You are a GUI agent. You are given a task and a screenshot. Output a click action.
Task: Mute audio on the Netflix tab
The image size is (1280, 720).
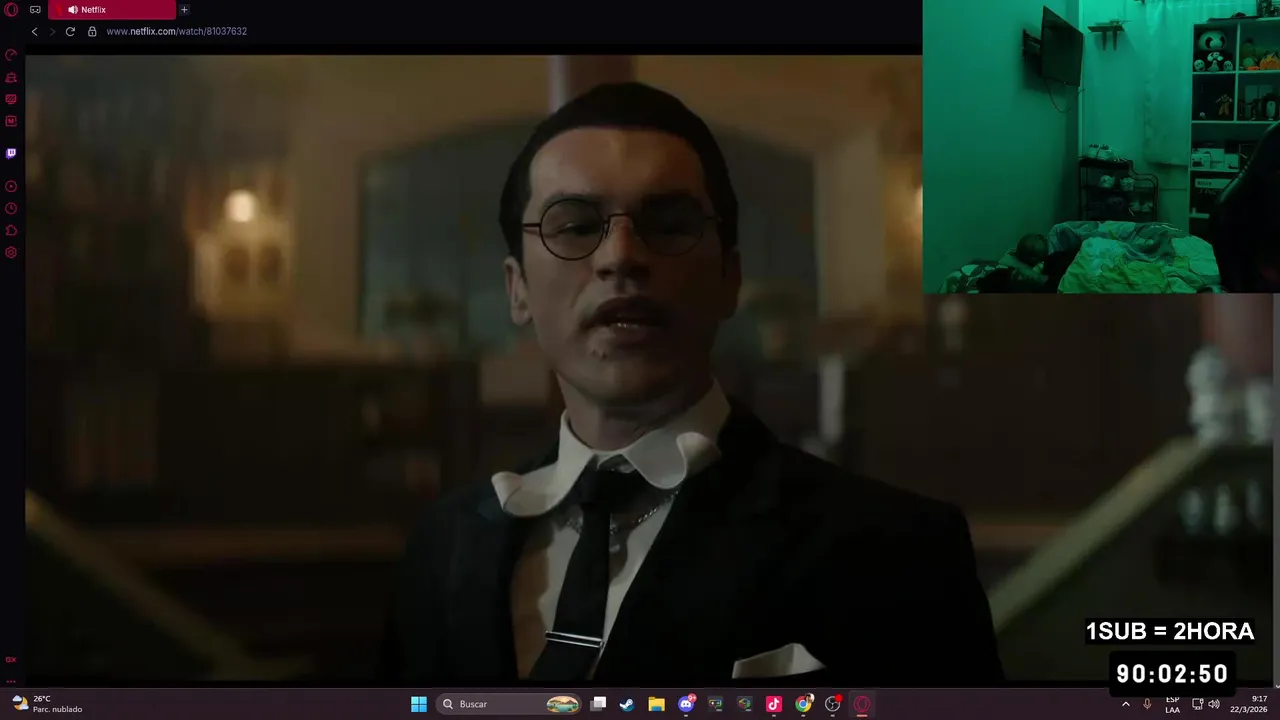tap(73, 10)
